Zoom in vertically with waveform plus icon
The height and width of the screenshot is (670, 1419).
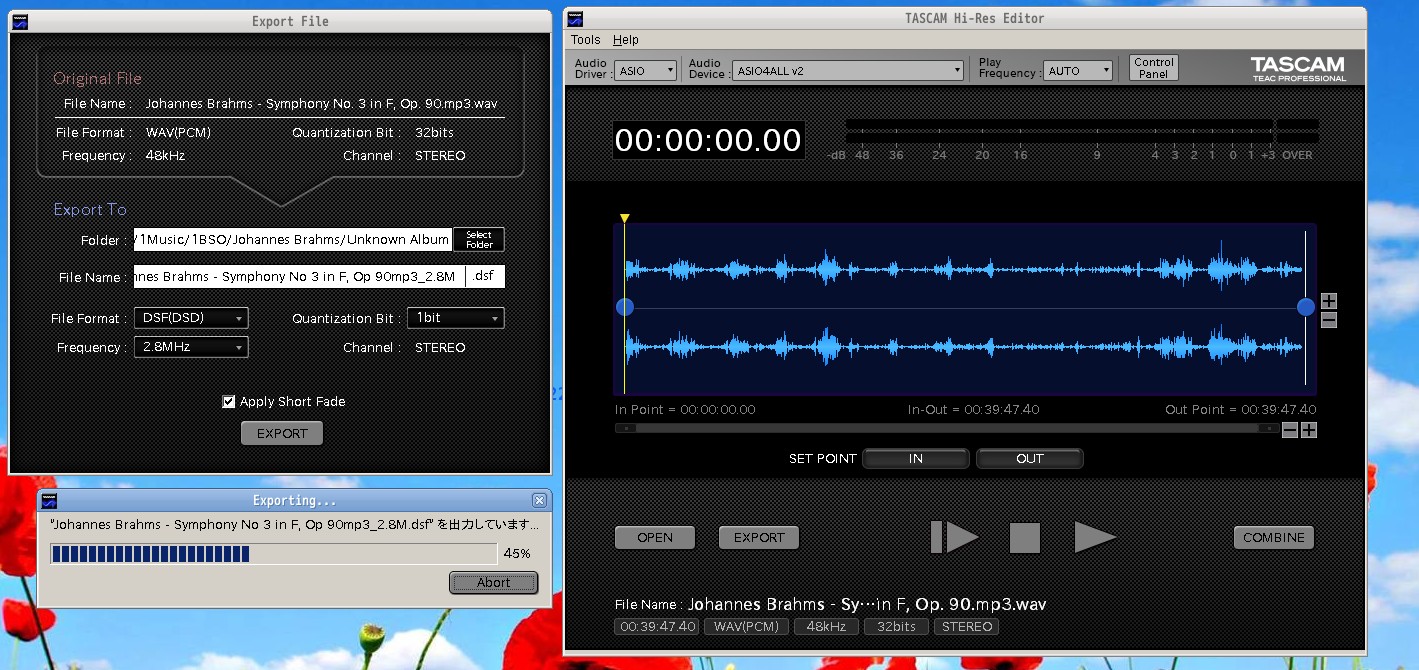(x=1328, y=301)
